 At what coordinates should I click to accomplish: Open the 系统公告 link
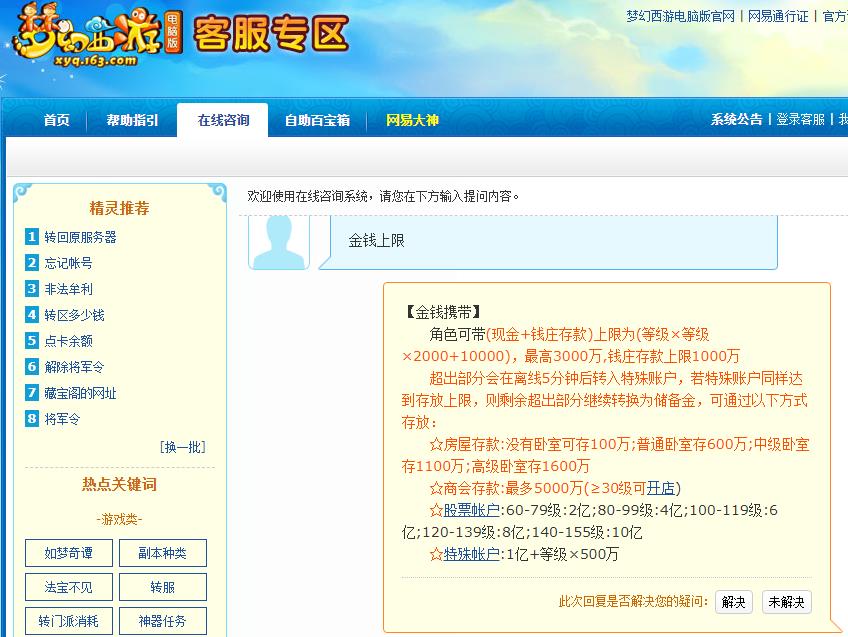click(x=736, y=120)
